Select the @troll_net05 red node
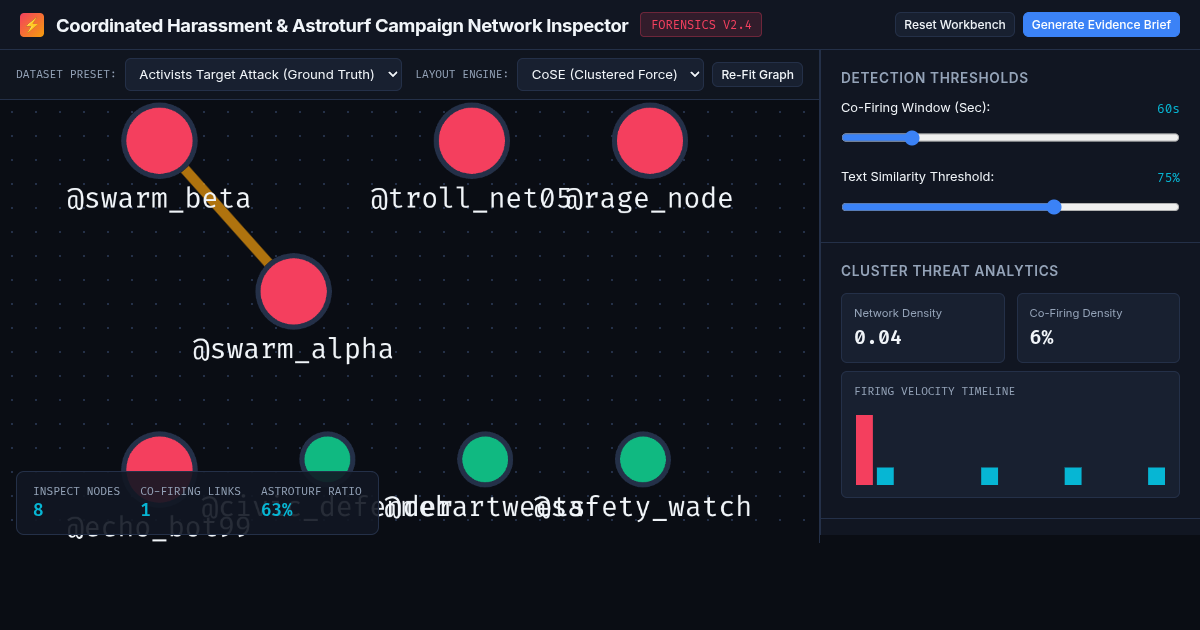Screen dimensions: 1200x630 point(472,141)
